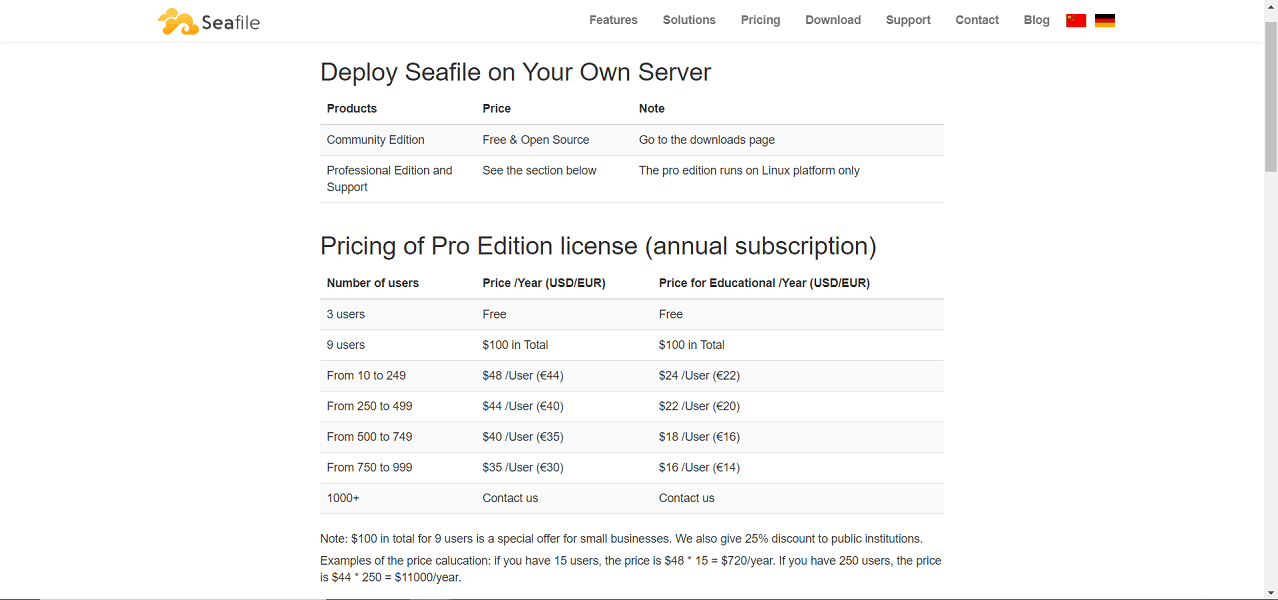Select the 'Deploy Seafile on Your Own Server' heading
Image resolution: width=1278 pixels, height=600 pixels.
click(x=516, y=72)
